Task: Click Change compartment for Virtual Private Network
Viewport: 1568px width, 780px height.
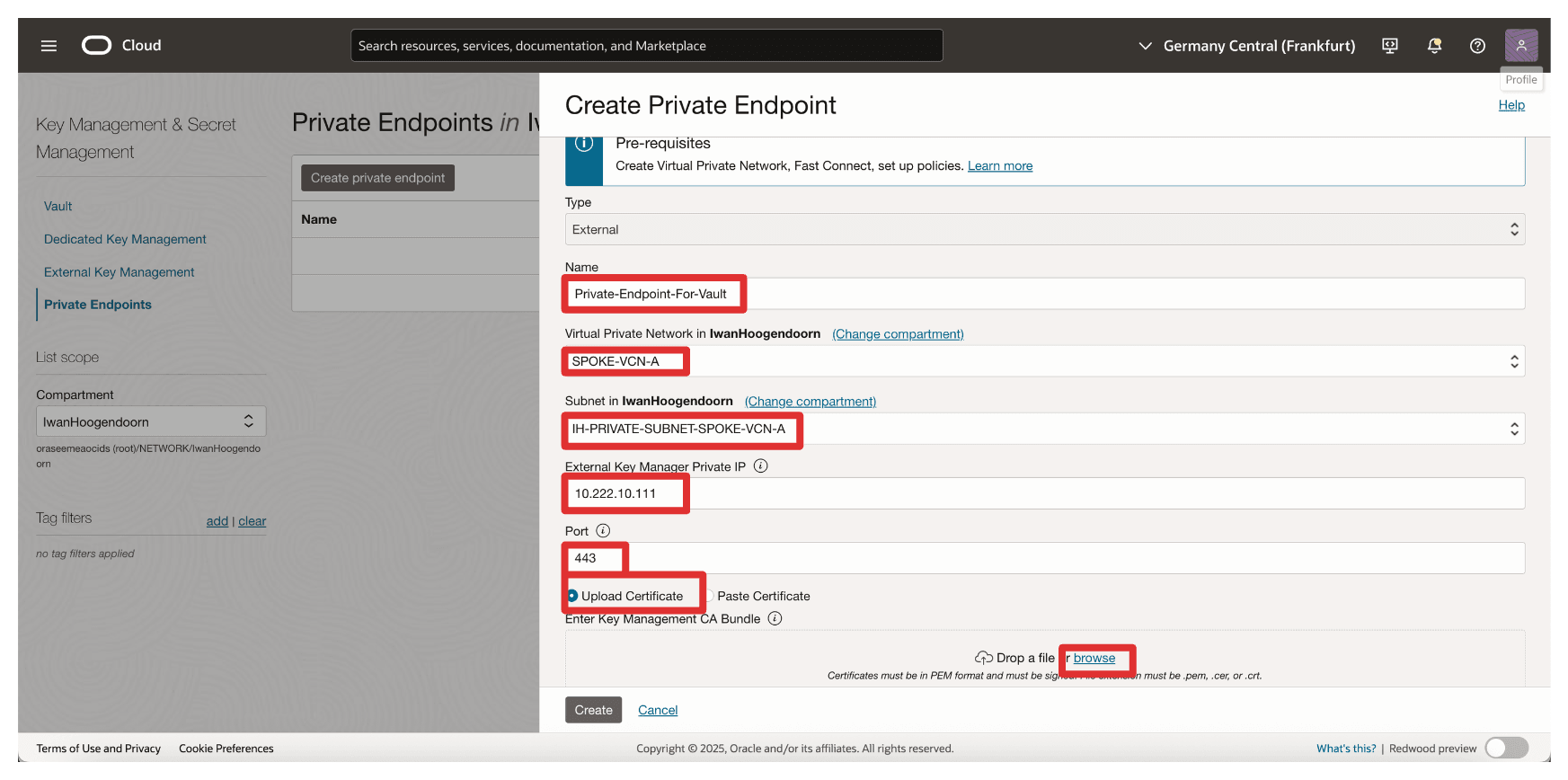Action: pyautogui.click(x=898, y=334)
